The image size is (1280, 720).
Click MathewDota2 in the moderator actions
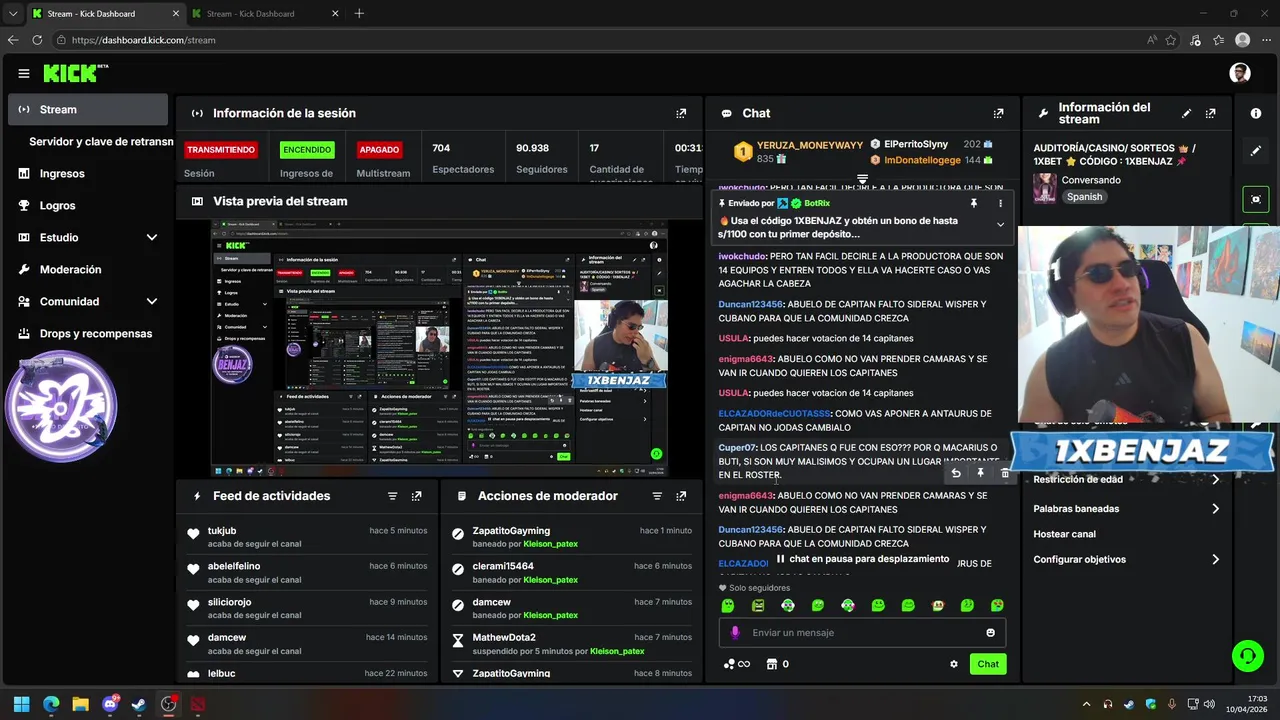(504, 637)
